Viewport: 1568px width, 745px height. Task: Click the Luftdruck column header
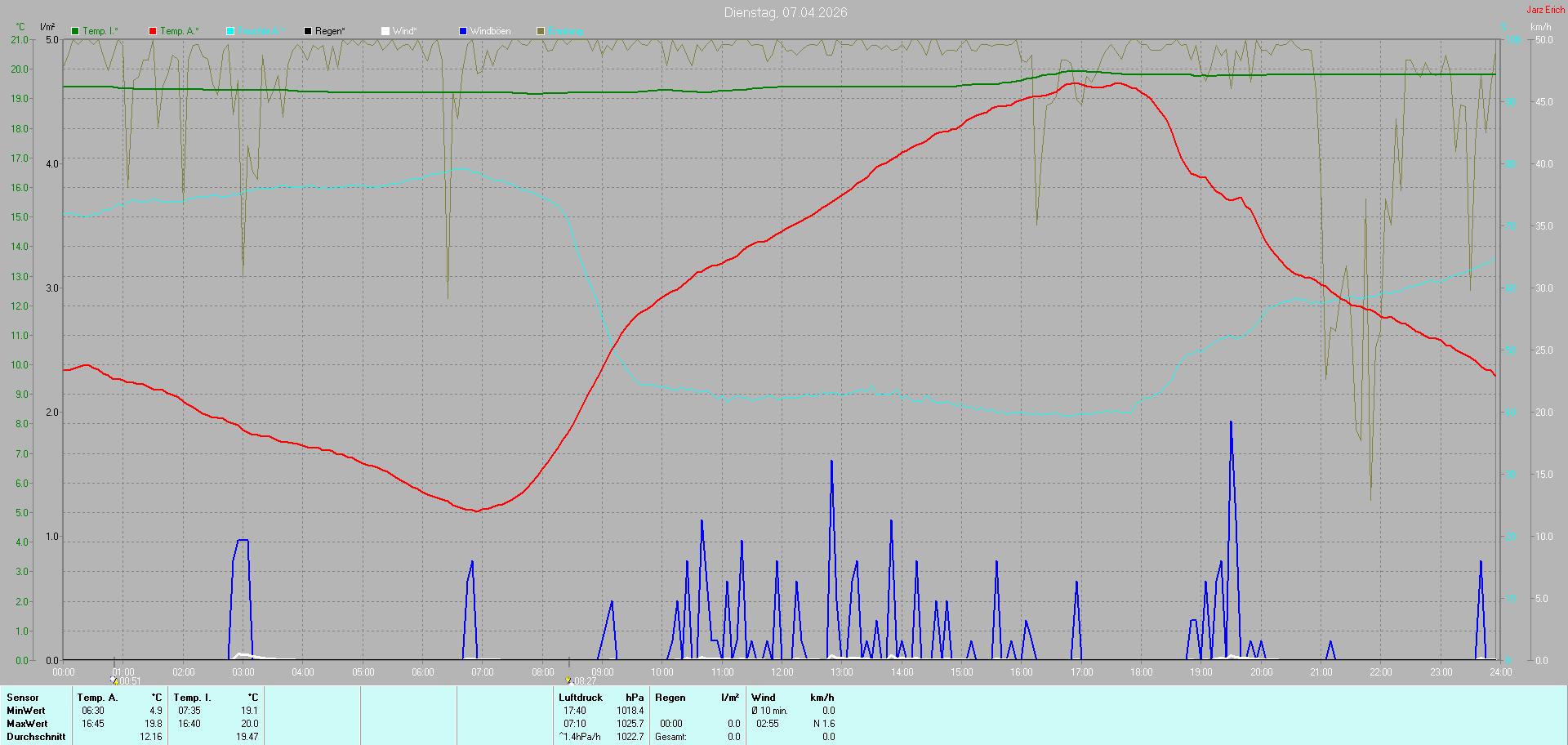pos(581,698)
